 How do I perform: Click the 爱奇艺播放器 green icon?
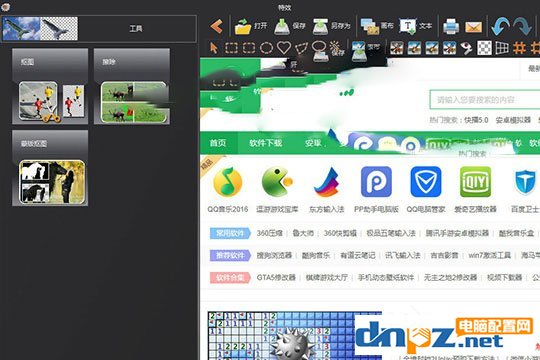475,182
